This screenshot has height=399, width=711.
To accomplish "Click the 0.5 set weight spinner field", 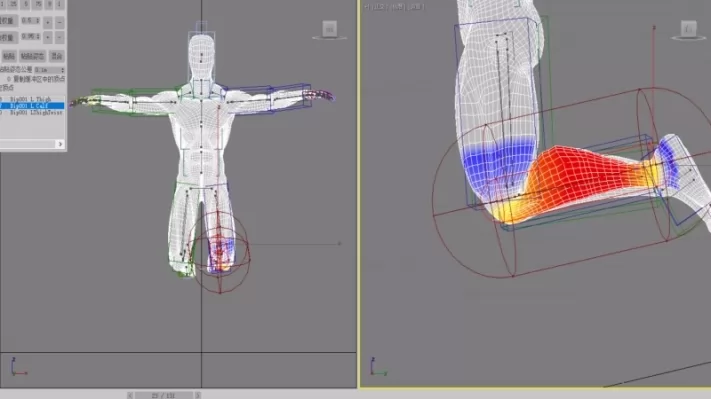I will (30, 21).
